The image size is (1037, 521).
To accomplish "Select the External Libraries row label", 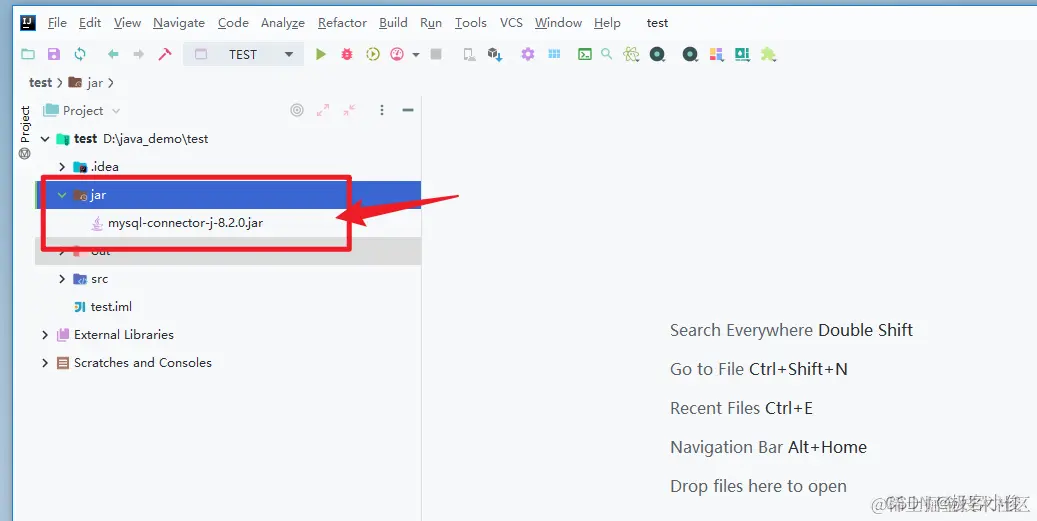I will pyautogui.click(x=124, y=335).
